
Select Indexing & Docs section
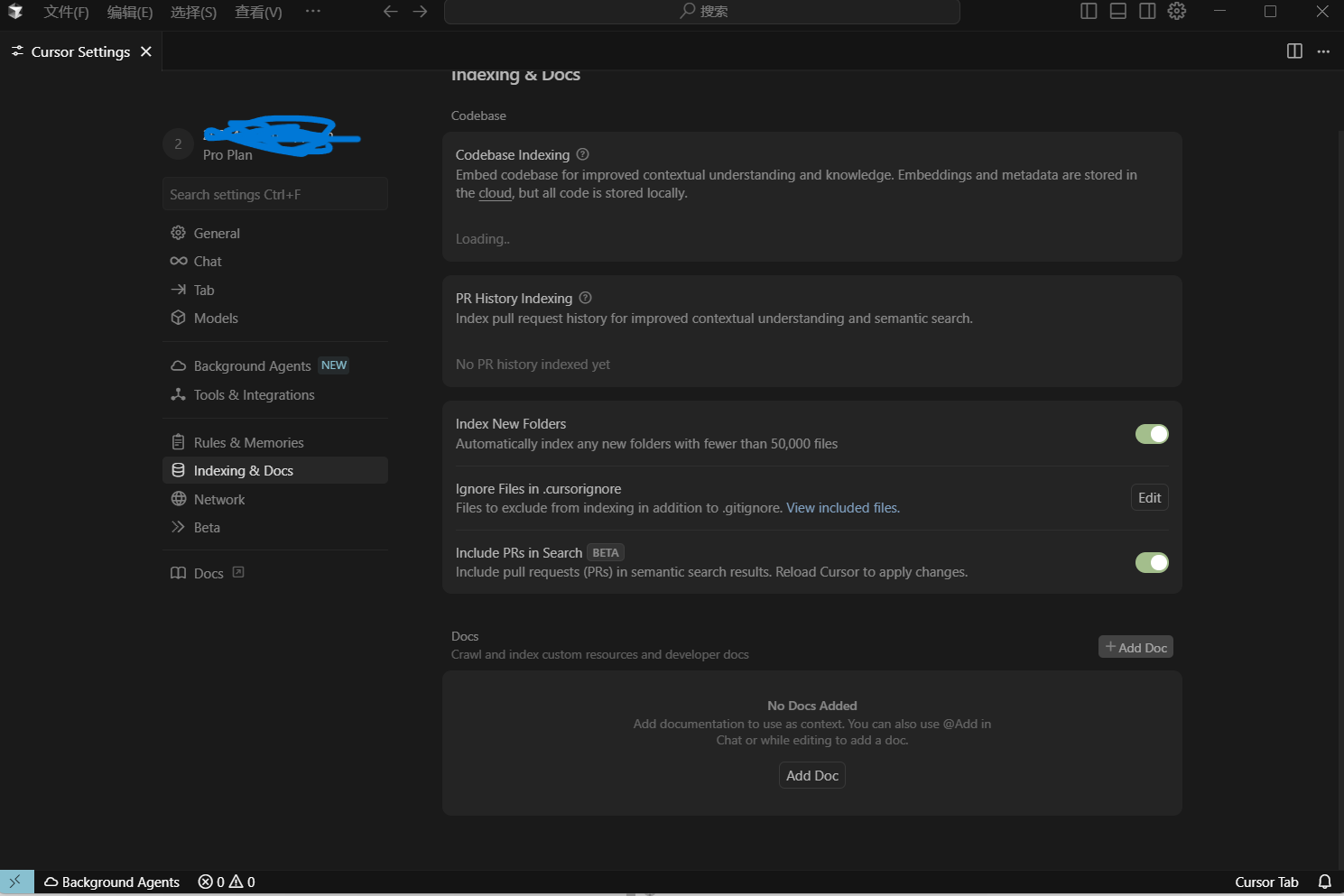tap(275, 470)
